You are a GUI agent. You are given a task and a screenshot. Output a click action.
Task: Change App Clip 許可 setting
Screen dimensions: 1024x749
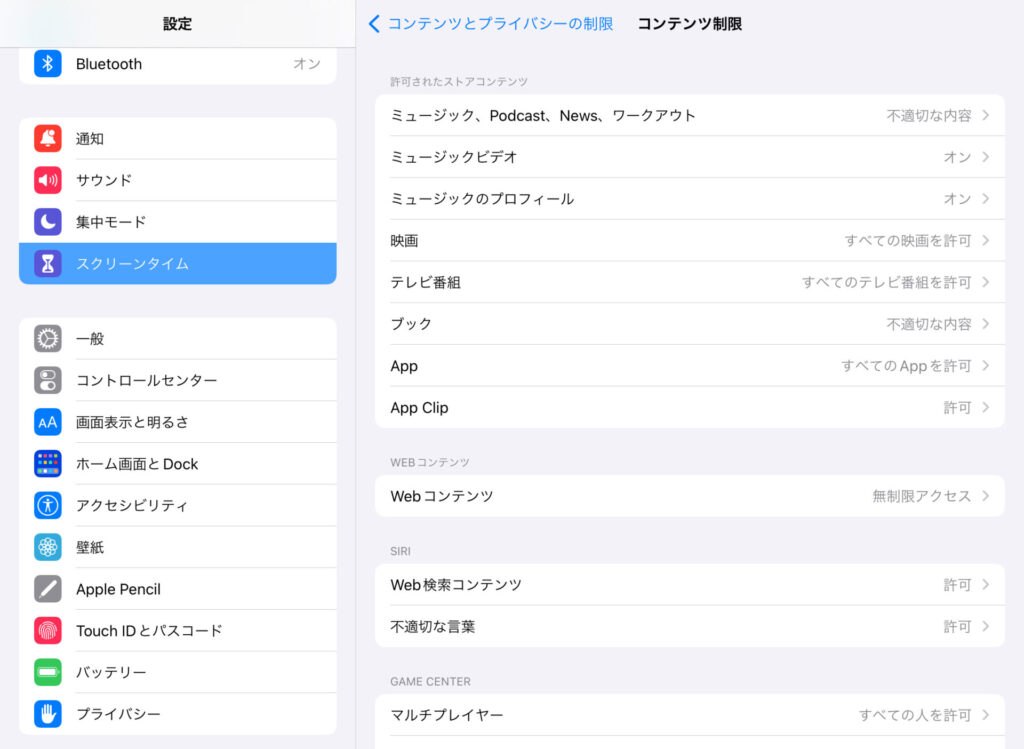pos(689,408)
